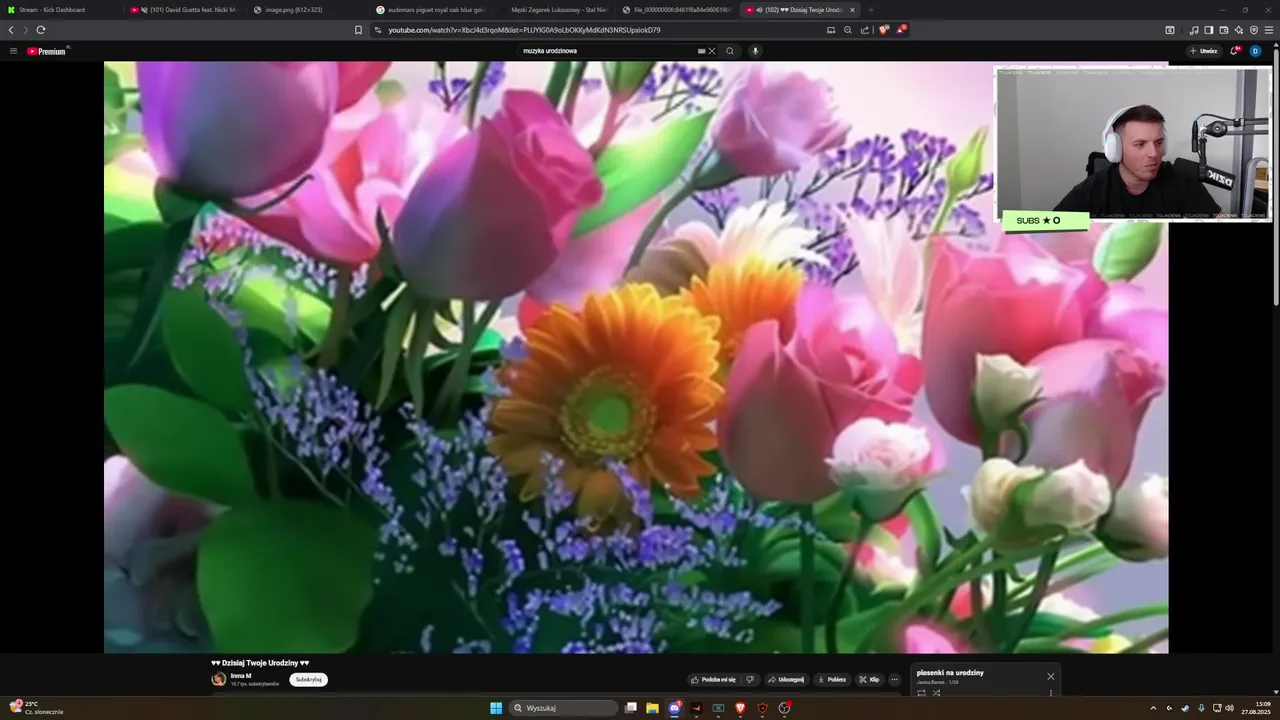The image size is (1280, 720).
Task: Close the 'piosenki na urodziny' playlist panel
Action: pyautogui.click(x=1050, y=676)
